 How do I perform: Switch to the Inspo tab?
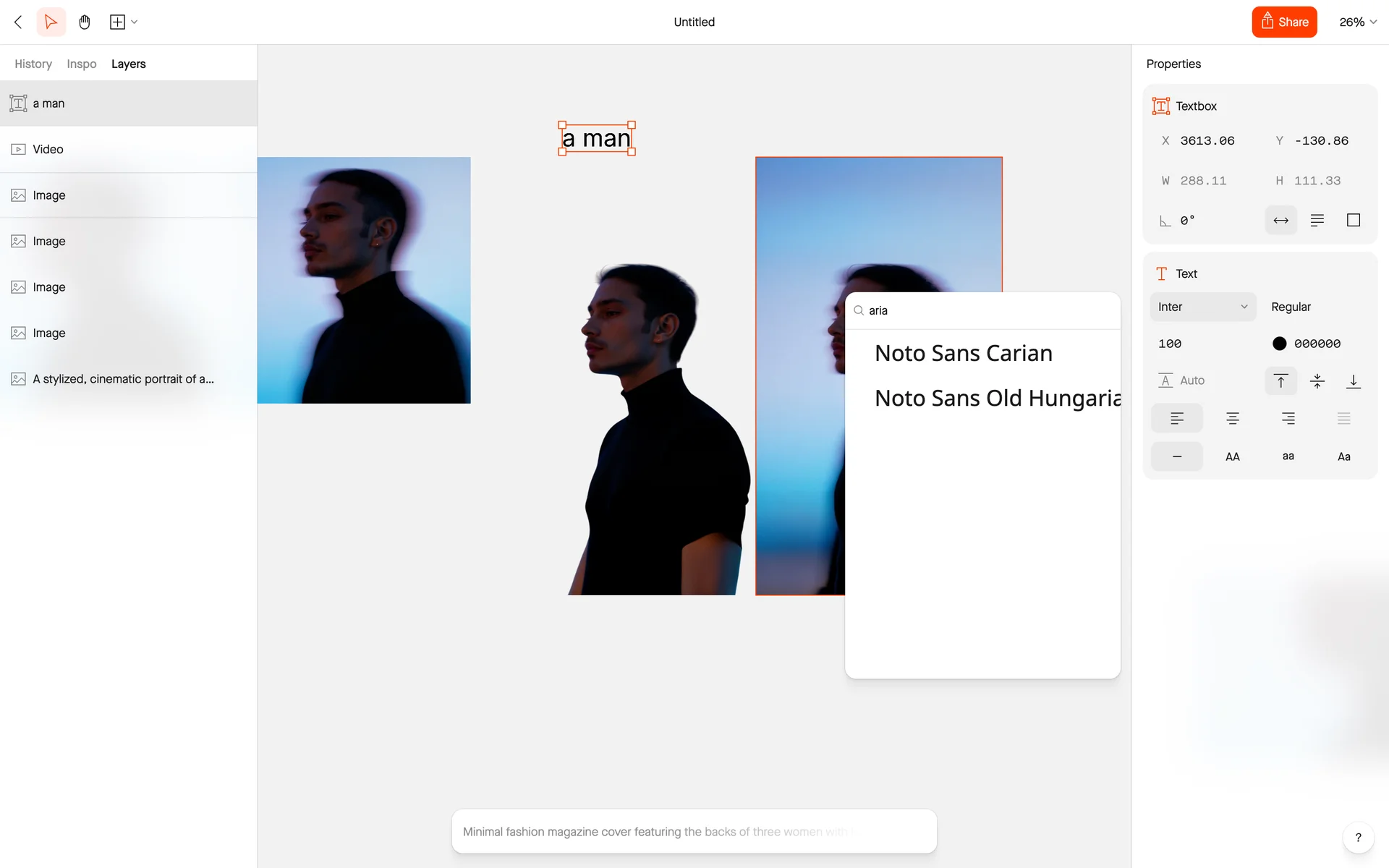coord(81,64)
